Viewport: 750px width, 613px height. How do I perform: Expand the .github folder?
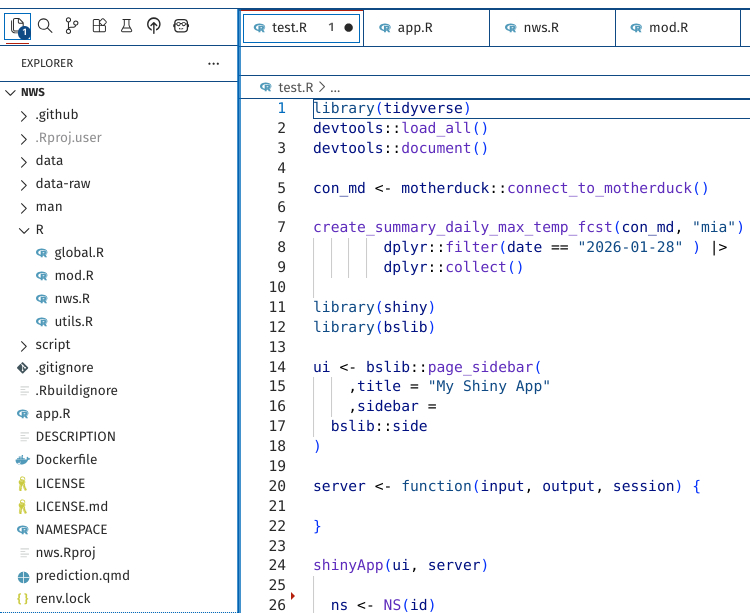click(24, 115)
